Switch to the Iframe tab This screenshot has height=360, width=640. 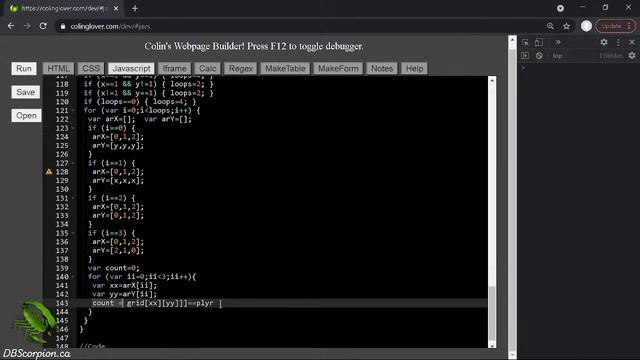174,69
